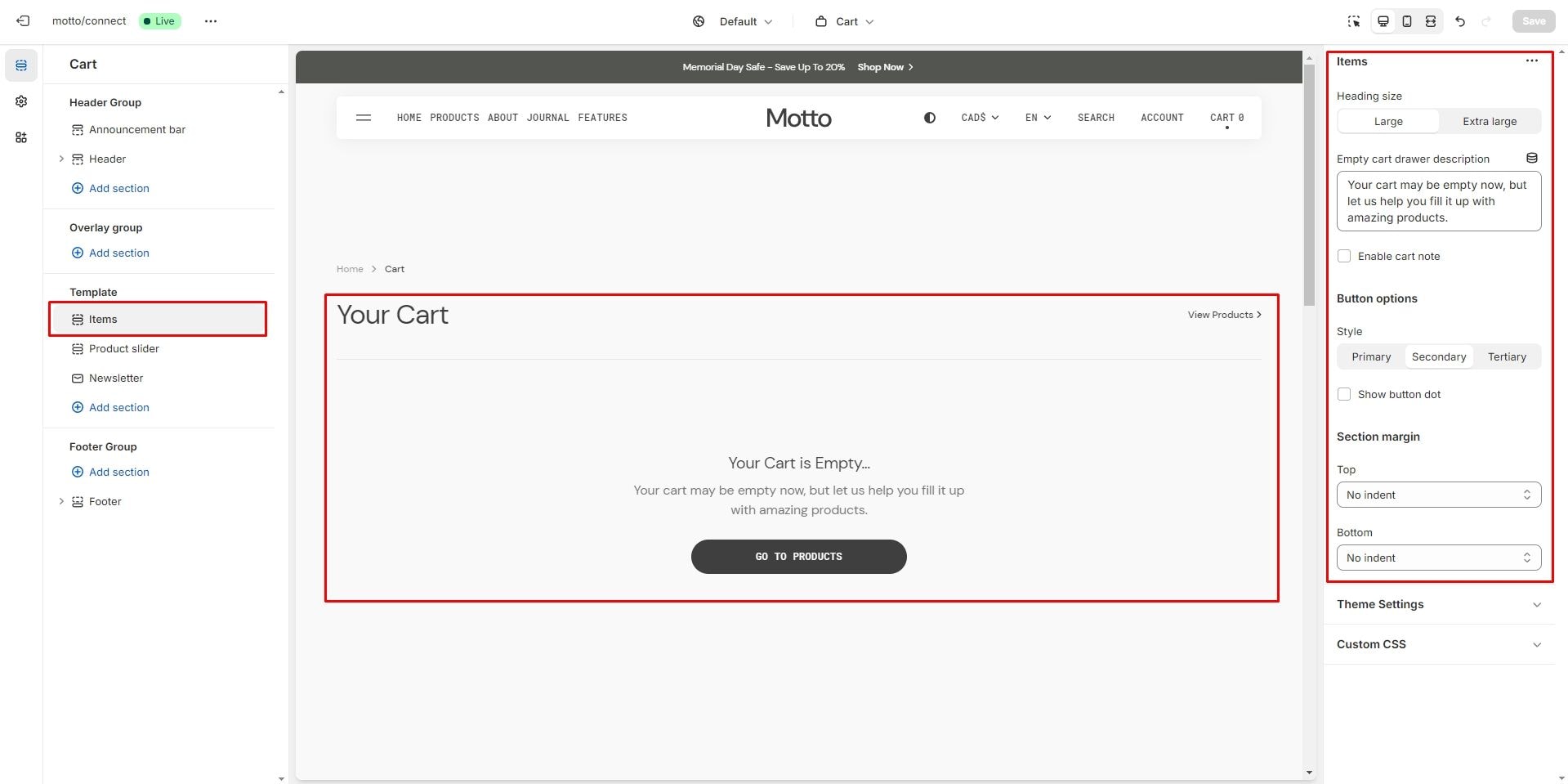Viewport: 1568px width, 784px height.
Task: Click the dynamic source icon for description
Action: pos(1532,158)
